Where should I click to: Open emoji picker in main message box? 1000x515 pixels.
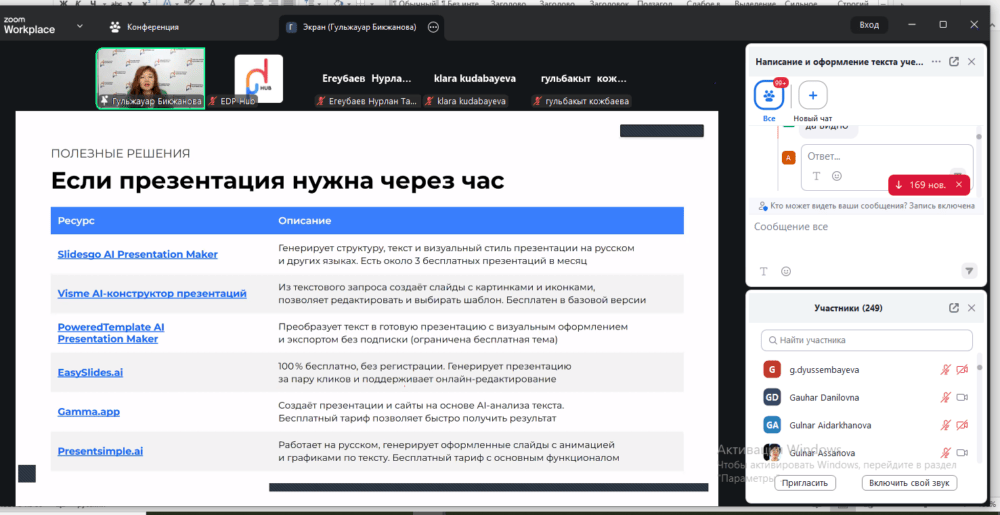[786, 271]
